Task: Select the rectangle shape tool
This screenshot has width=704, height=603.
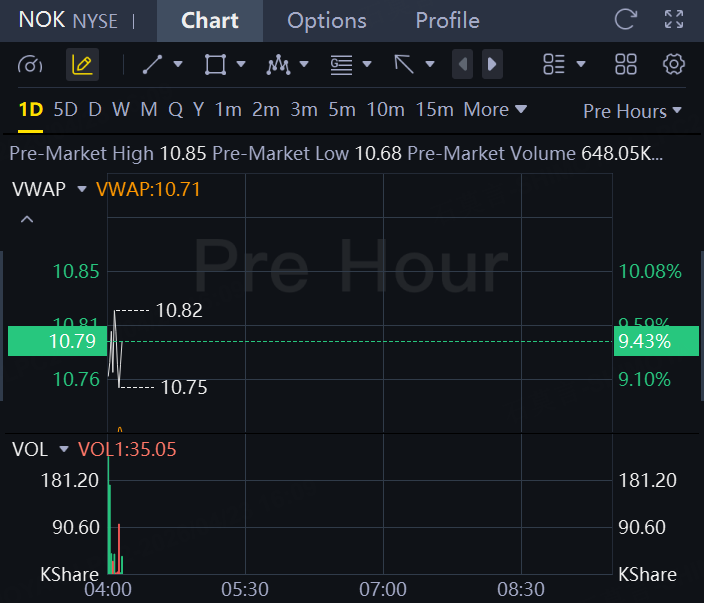Action: point(215,65)
